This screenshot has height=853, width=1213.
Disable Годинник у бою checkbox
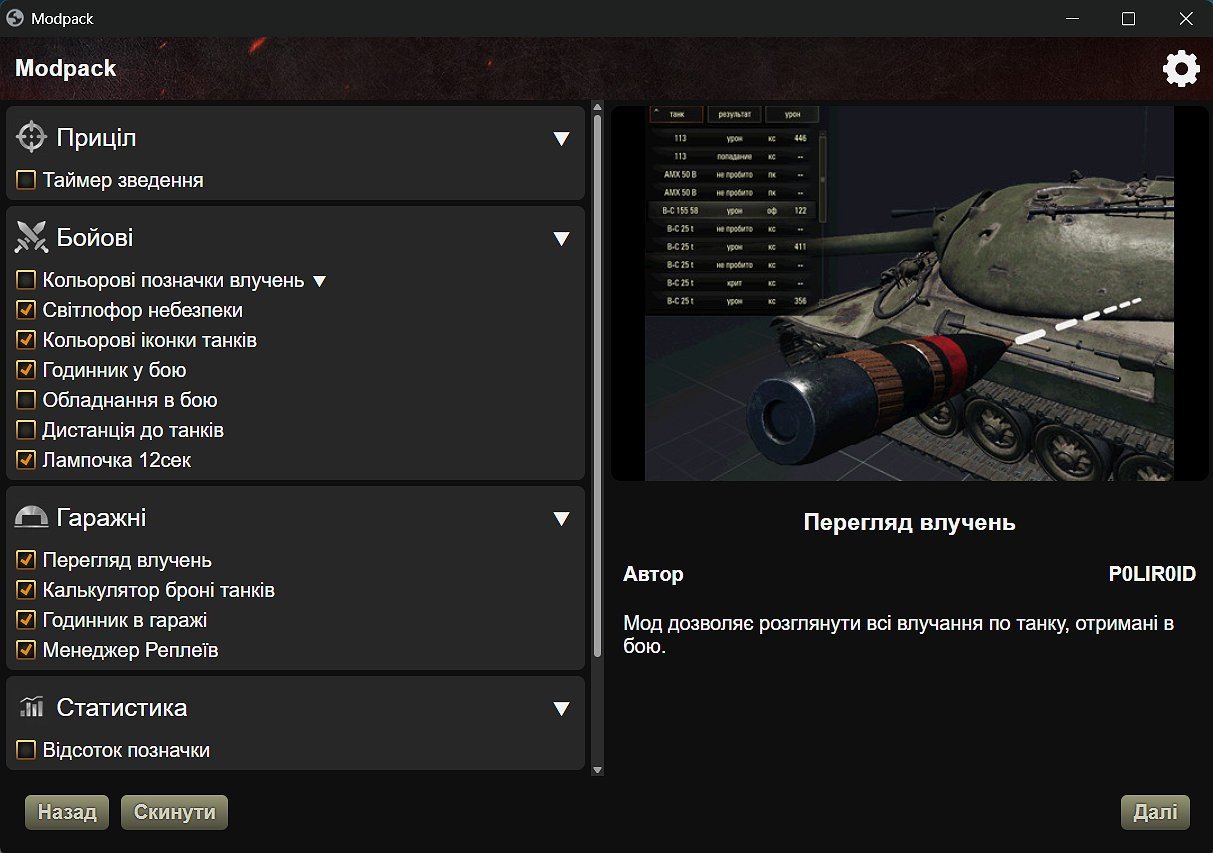coord(26,371)
